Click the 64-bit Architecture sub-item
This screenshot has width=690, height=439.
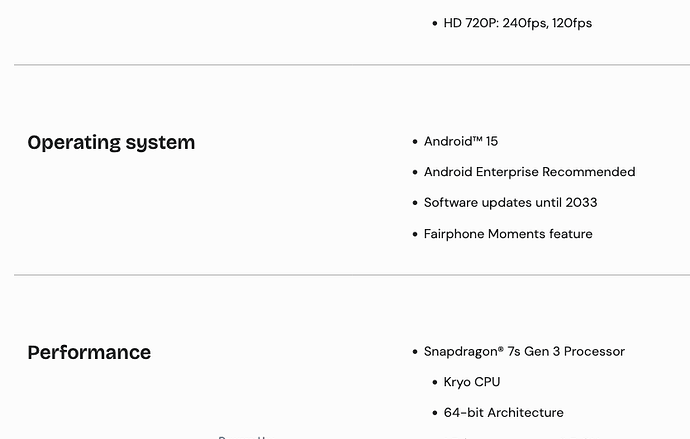[x=503, y=413]
